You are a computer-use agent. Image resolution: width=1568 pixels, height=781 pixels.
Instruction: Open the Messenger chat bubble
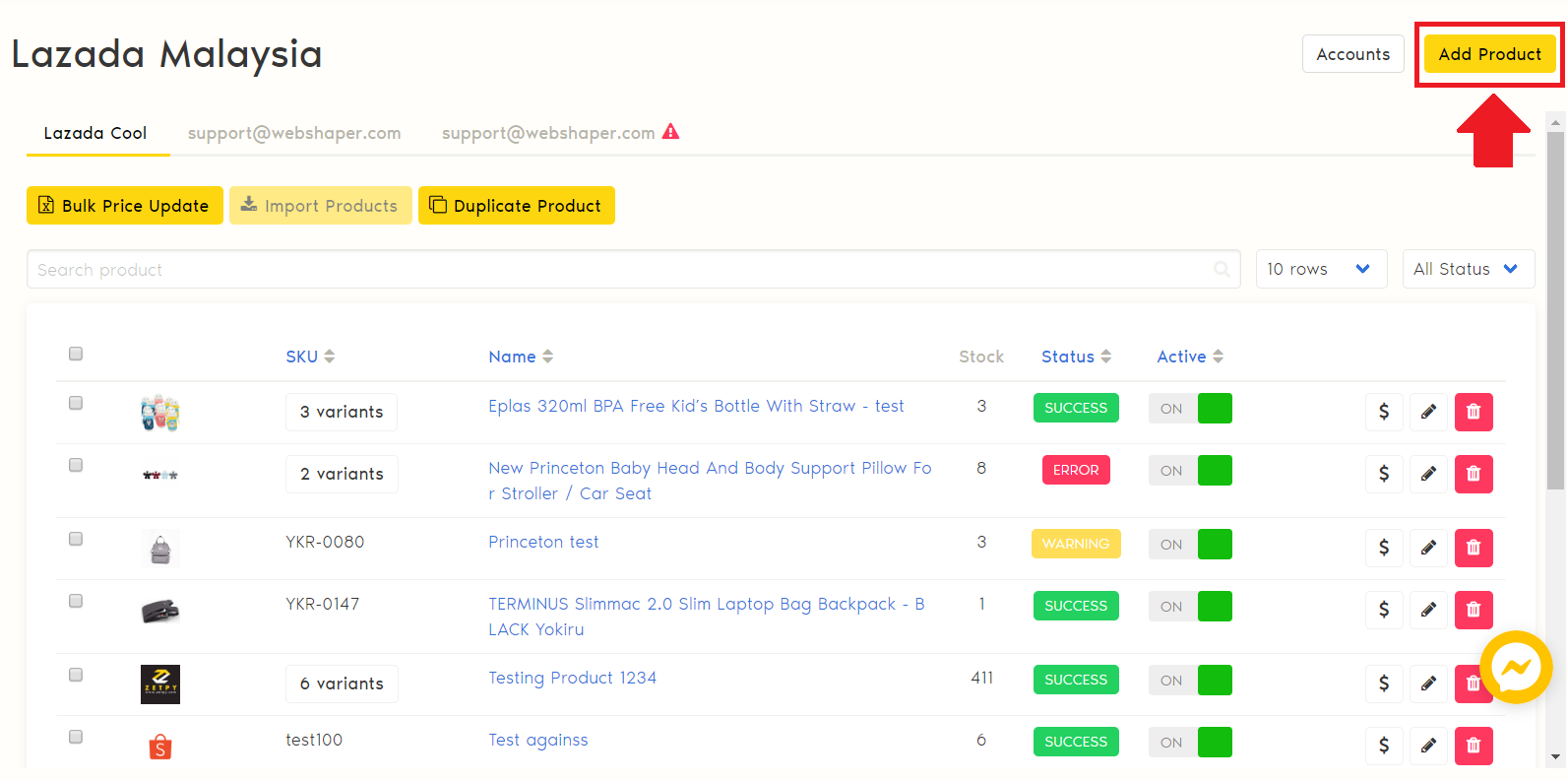click(1516, 668)
